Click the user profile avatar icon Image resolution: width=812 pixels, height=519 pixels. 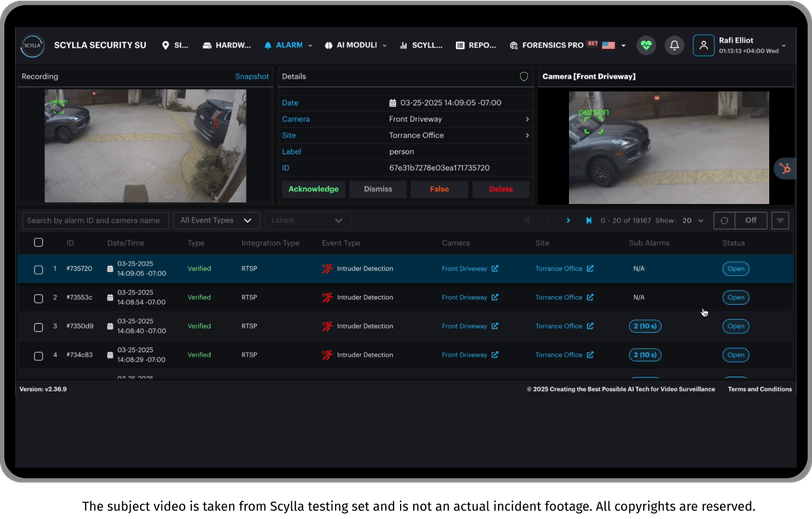point(703,46)
